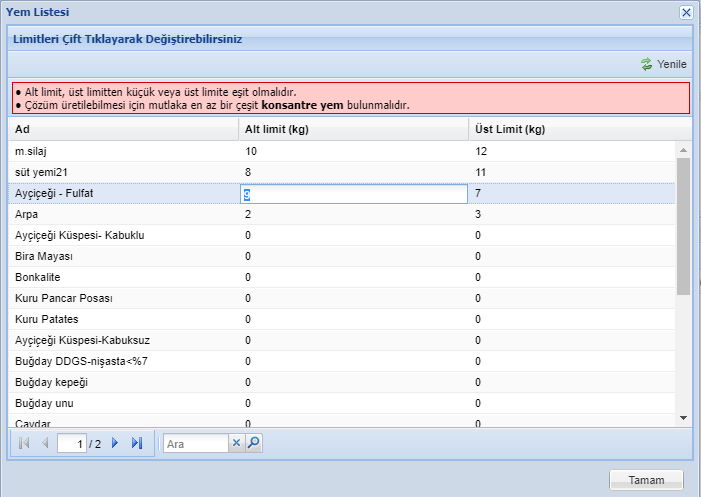Jump to last page arrow

coord(137,443)
